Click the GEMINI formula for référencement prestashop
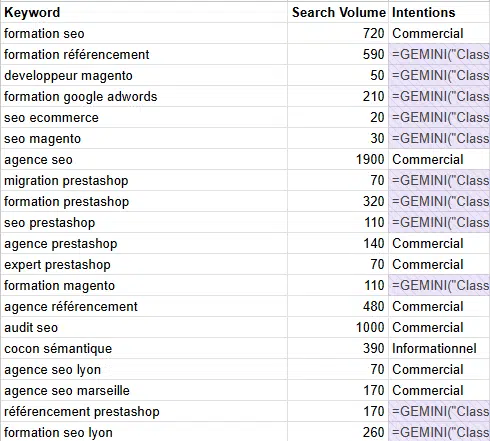The height and width of the screenshot is (441, 490). 439,411
